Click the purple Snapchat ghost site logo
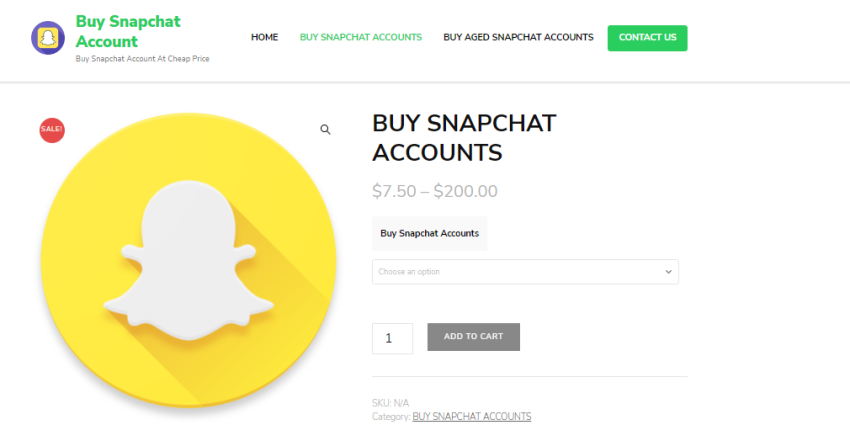 click(48, 38)
